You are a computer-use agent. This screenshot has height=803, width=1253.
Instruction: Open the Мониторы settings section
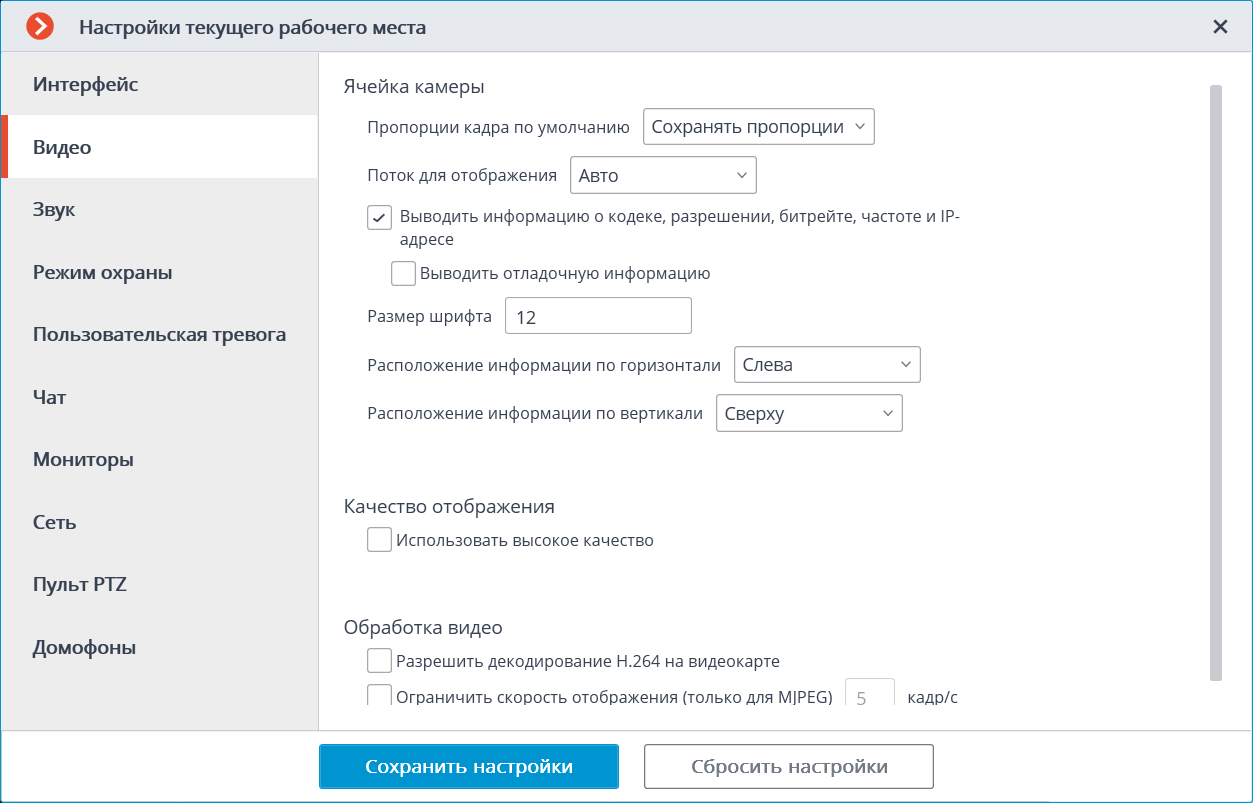coord(83,460)
